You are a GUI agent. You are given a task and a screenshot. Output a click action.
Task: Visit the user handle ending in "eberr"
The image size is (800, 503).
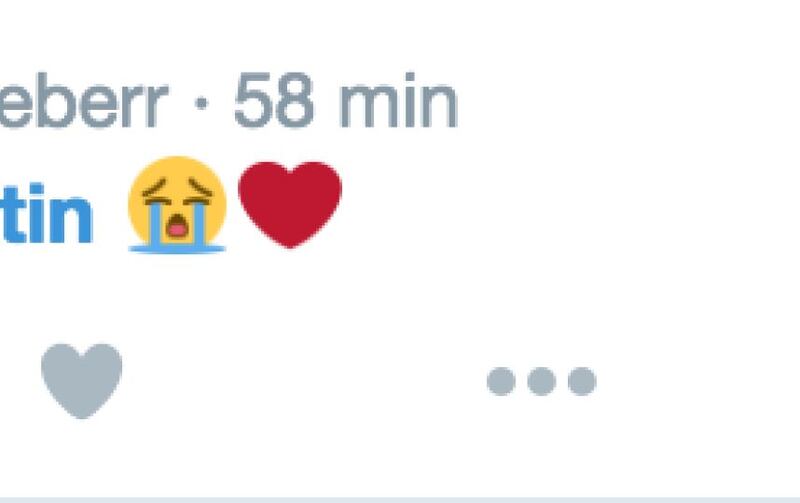pos(84,100)
